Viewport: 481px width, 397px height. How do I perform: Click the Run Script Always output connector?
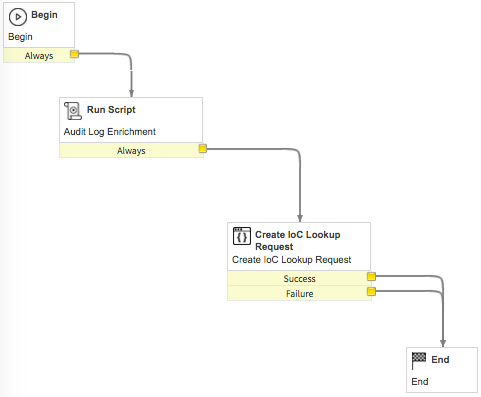203,148
